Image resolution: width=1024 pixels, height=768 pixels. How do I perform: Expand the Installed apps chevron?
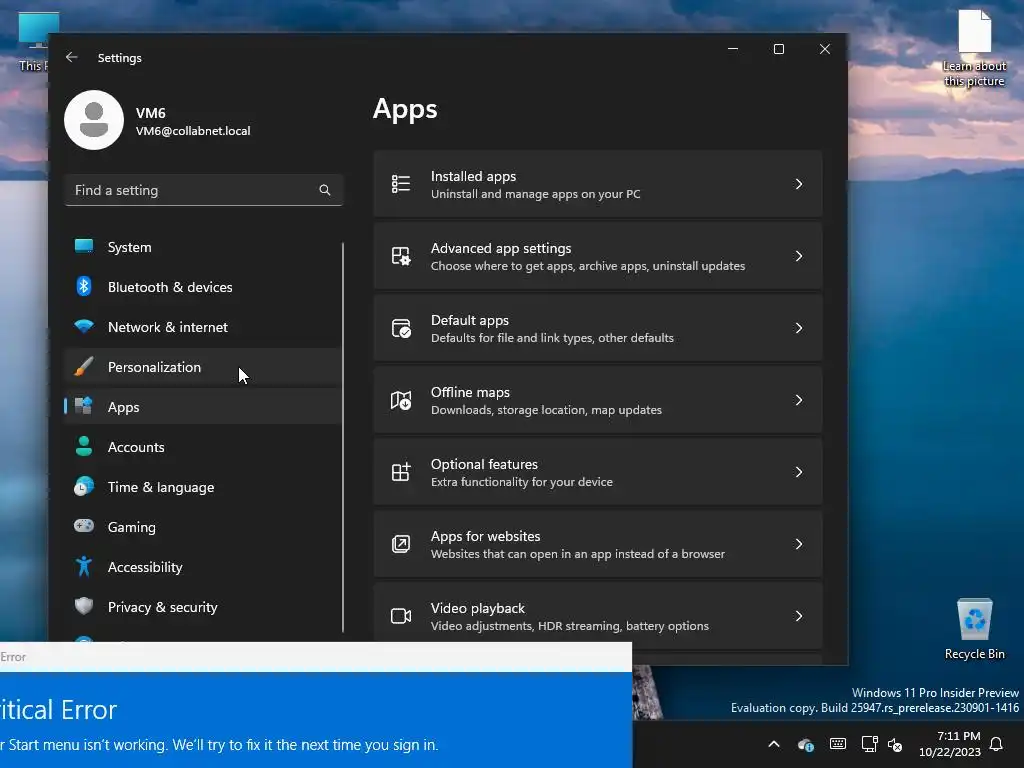click(799, 184)
